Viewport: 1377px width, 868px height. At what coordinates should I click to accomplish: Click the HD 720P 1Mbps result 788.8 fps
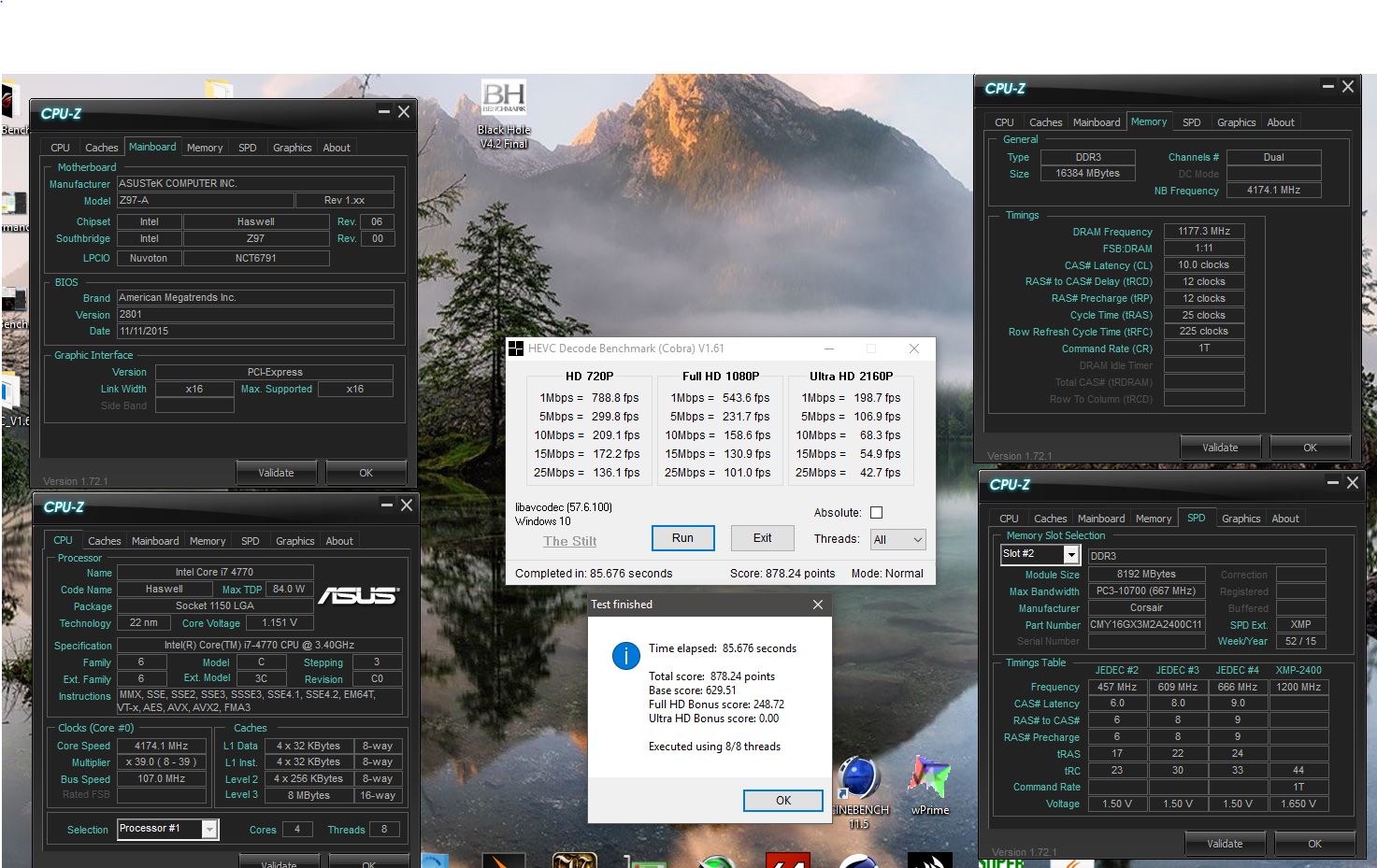pos(615,398)
